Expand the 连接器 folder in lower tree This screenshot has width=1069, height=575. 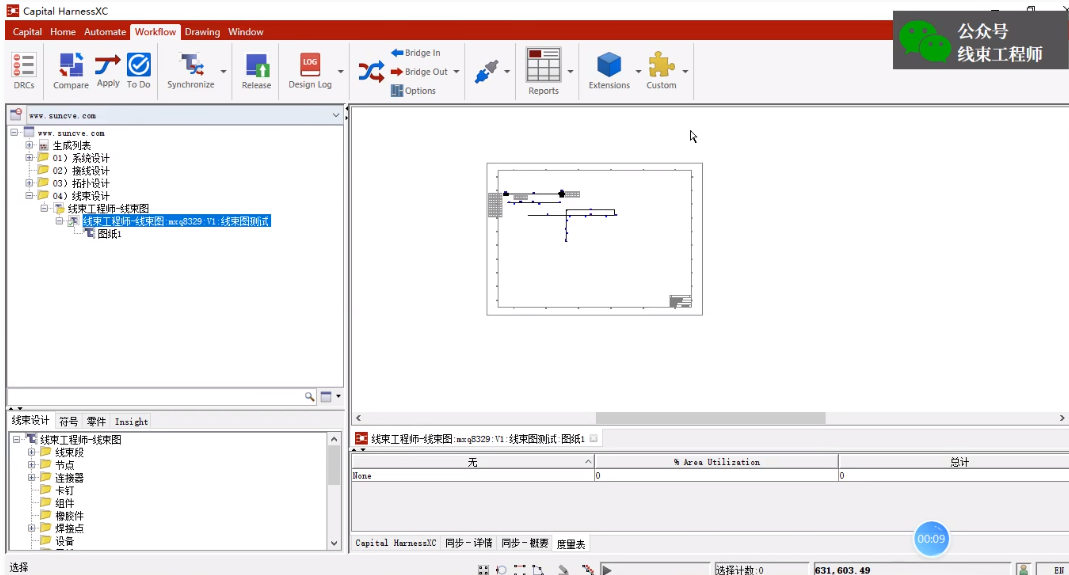pos(31,477)
